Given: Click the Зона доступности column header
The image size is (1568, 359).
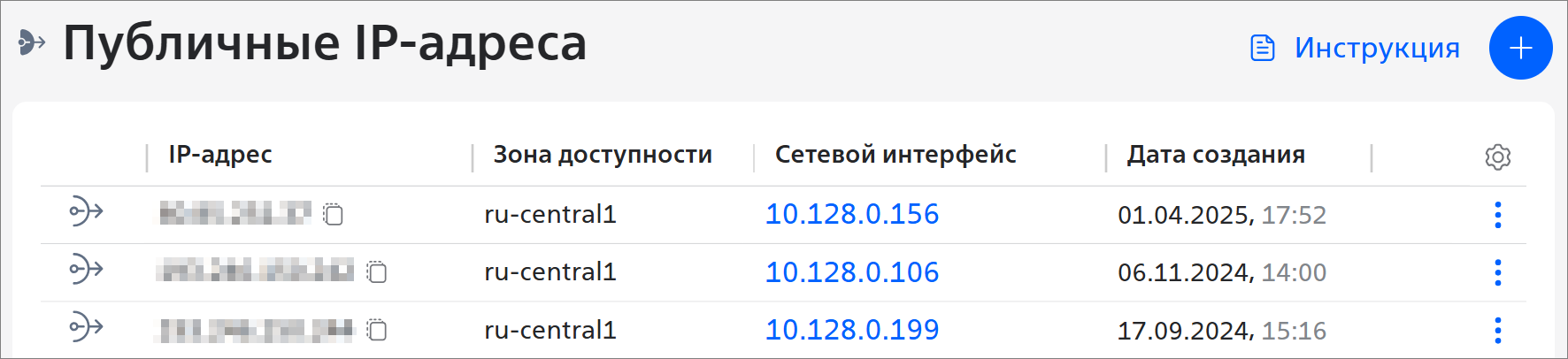Looking at the screenshot, I should [x=603, y=155].
